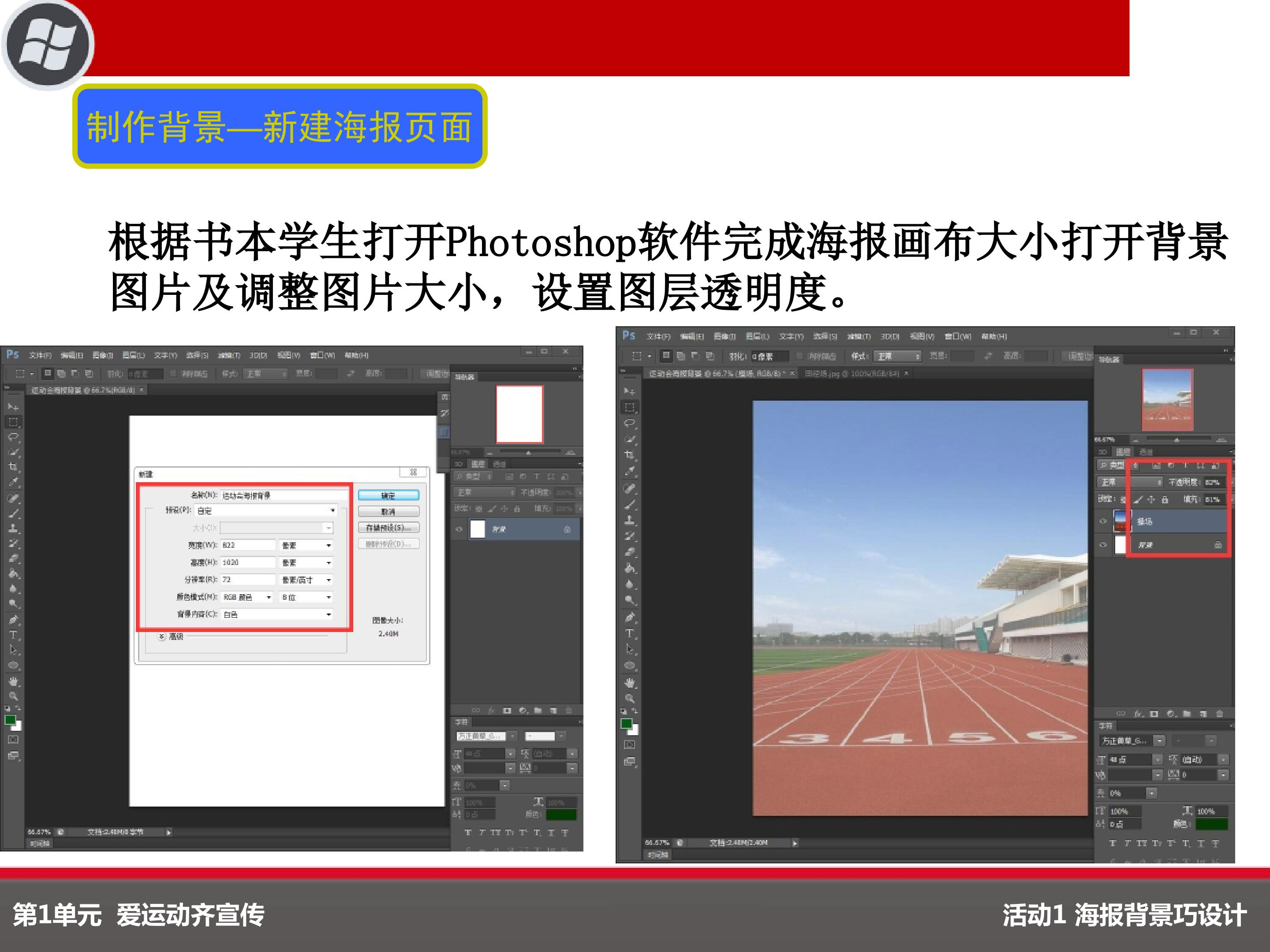Click the 名称 name field in 新建 dialog
Viewport: 1270px width, 952px height.
pyautogui.click(x=284, y=495)
